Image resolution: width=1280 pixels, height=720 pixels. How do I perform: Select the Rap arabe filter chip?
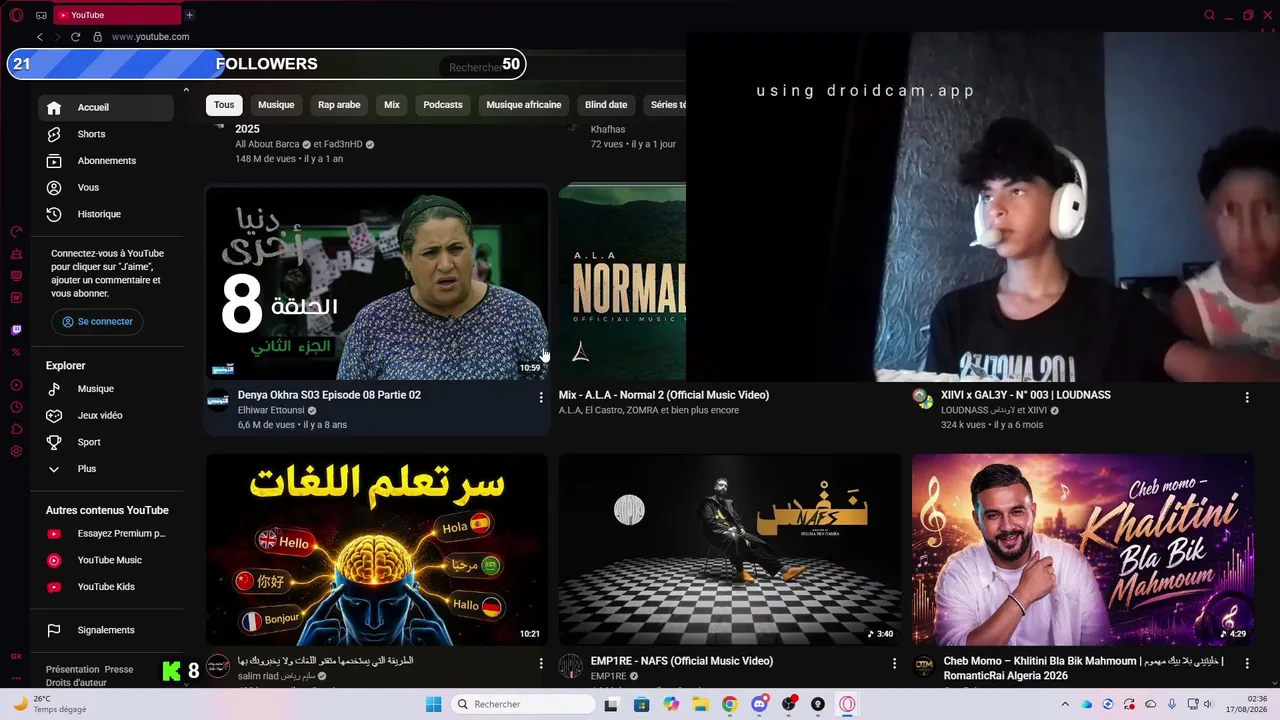point(339,105)
